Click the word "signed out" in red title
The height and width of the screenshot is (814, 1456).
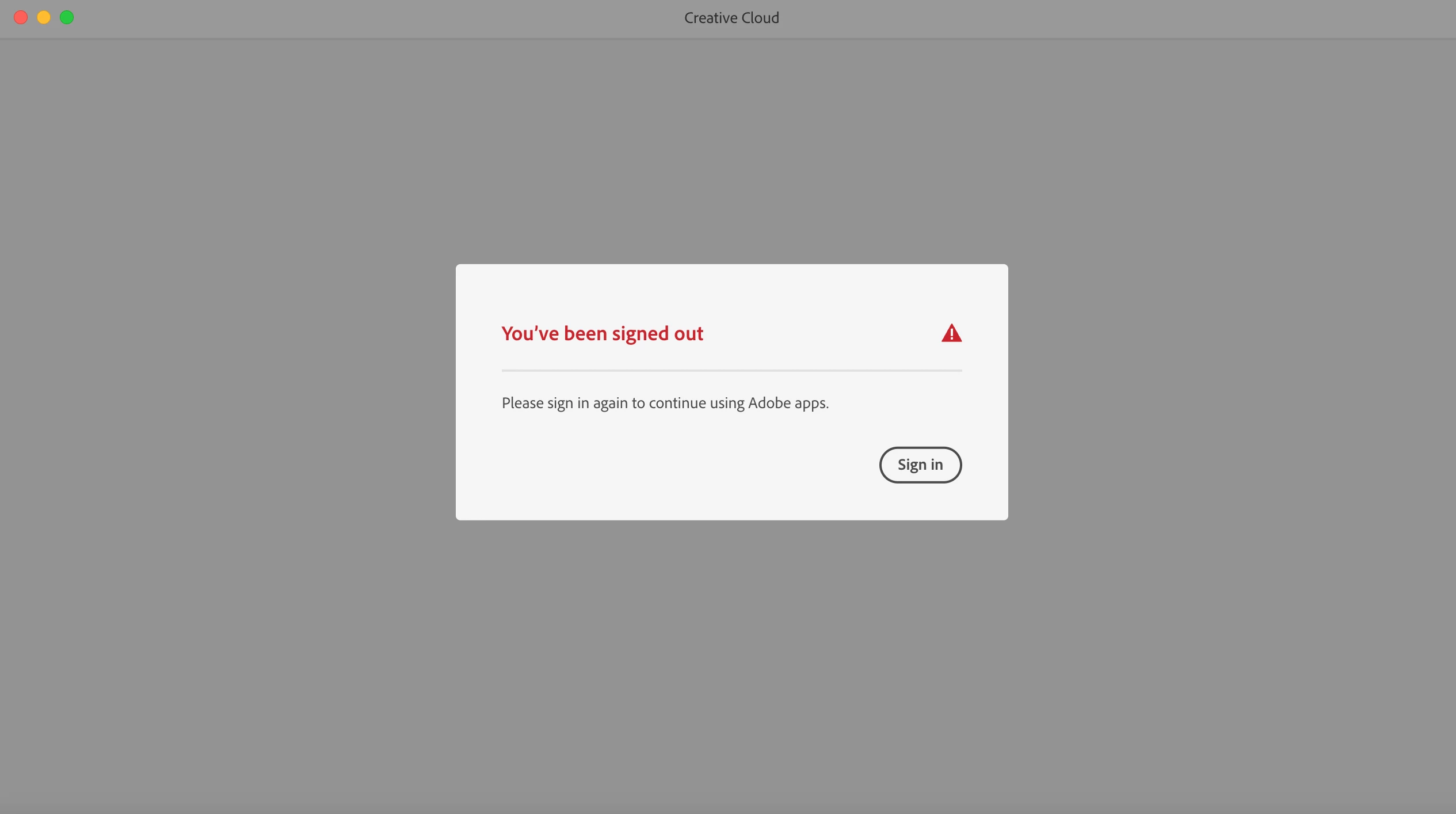click(x=657, y=333)
